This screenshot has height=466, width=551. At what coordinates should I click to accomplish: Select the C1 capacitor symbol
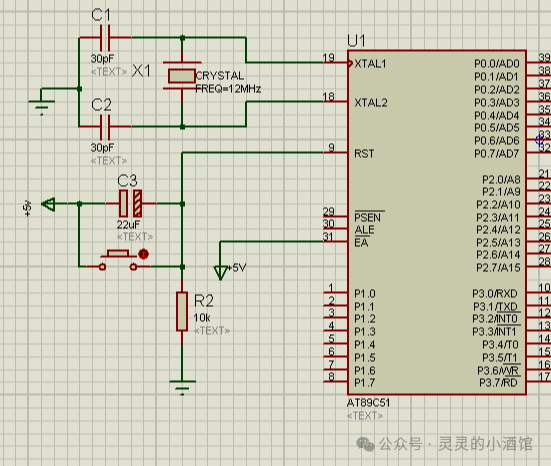pos(105,37)
